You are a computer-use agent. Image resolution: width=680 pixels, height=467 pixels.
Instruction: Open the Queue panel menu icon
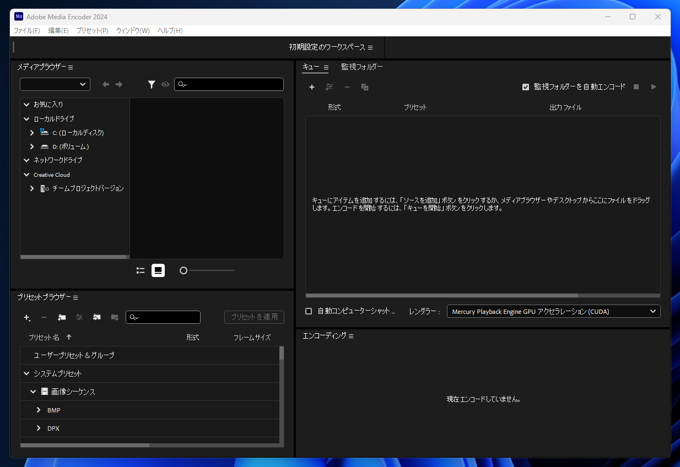[326, 67]
